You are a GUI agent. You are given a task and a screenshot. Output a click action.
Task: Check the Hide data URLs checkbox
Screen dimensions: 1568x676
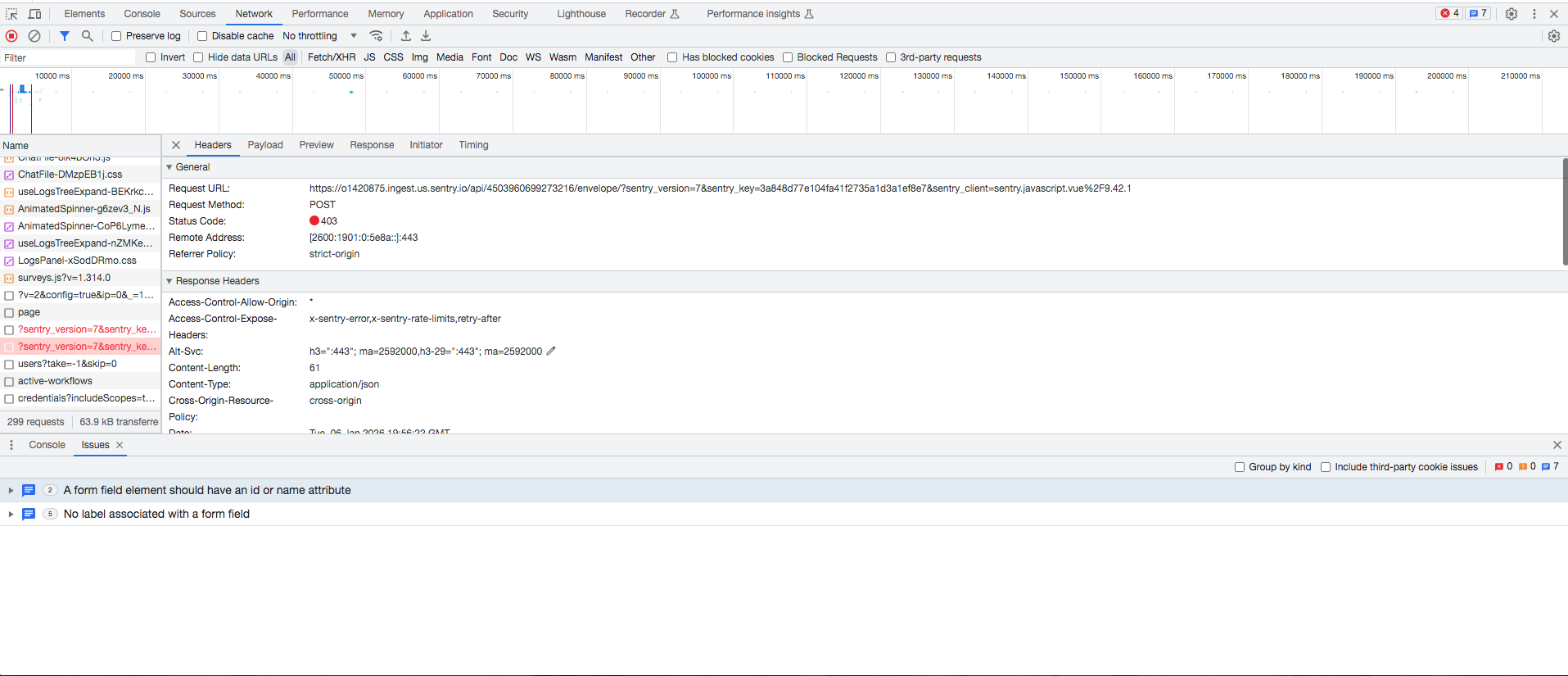point(198,57)
